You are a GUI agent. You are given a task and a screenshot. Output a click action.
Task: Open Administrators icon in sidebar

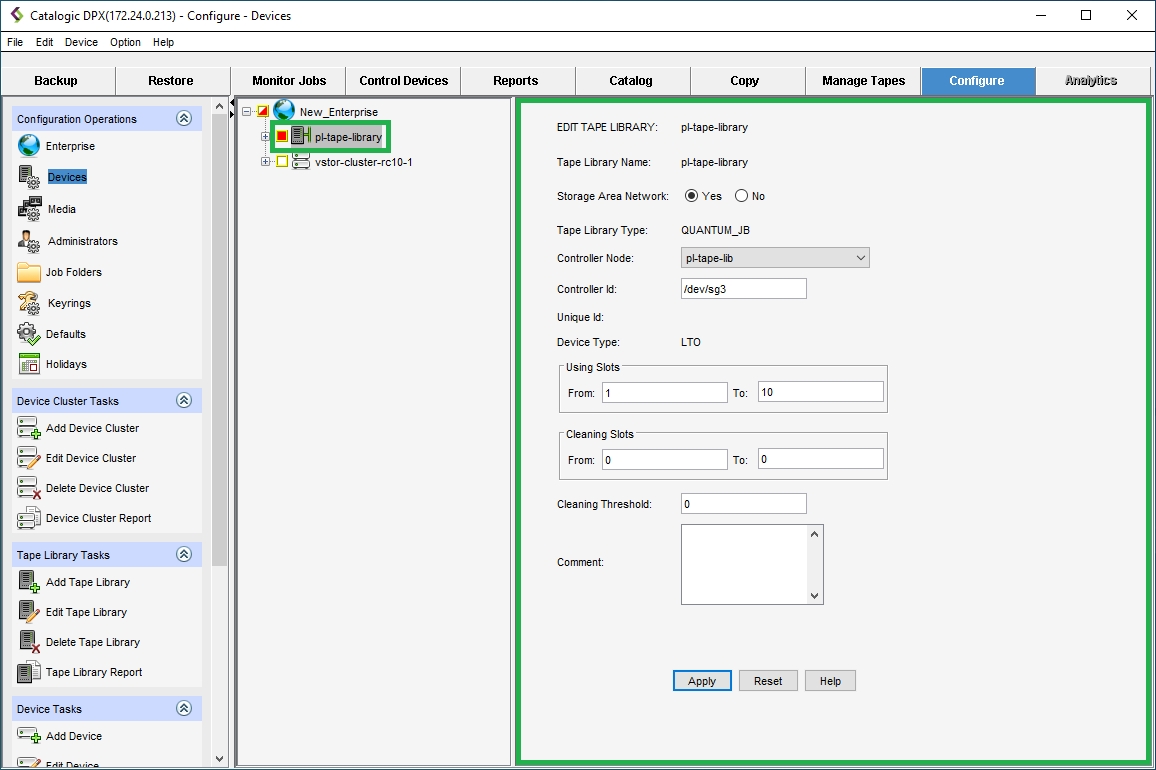coord(29,241)
